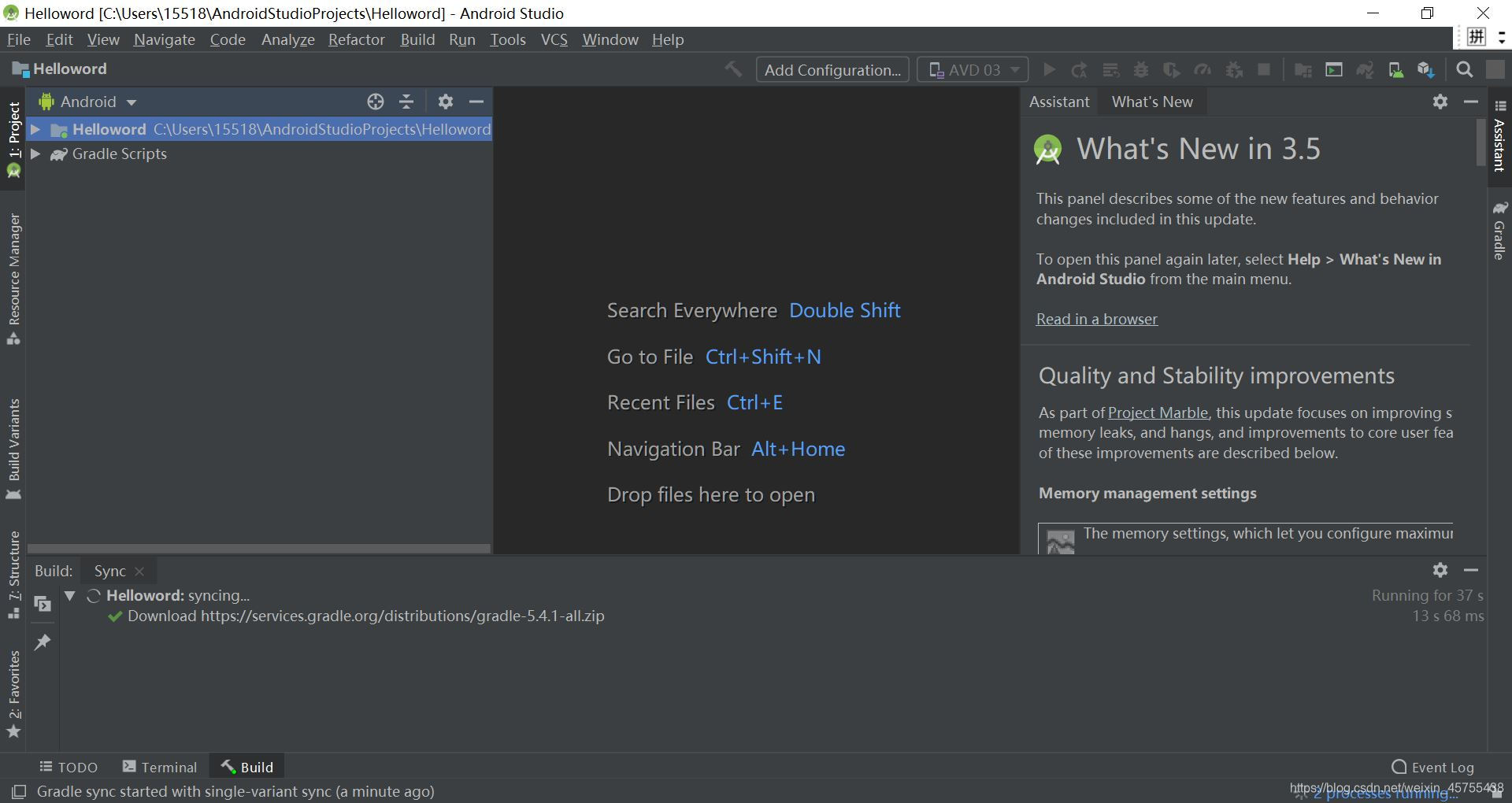Screen dimensions: 1512x803
Task: Open the Build menu in menu bar
Action: click(417, 39)
